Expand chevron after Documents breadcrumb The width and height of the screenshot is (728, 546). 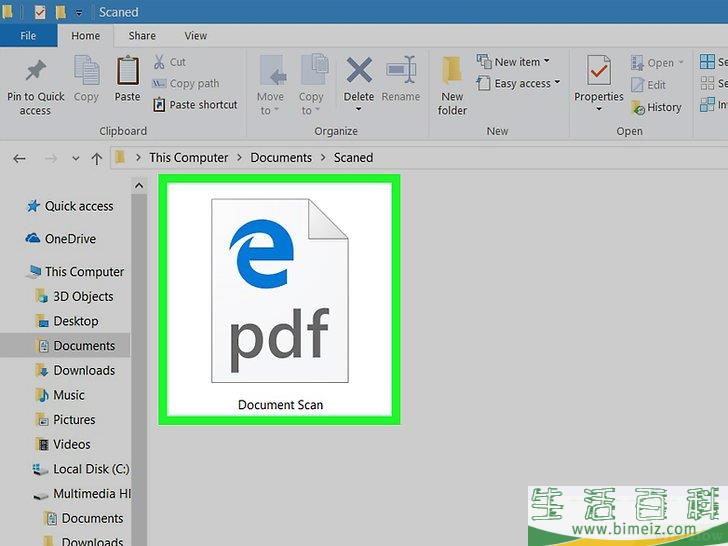click(323, 158)
